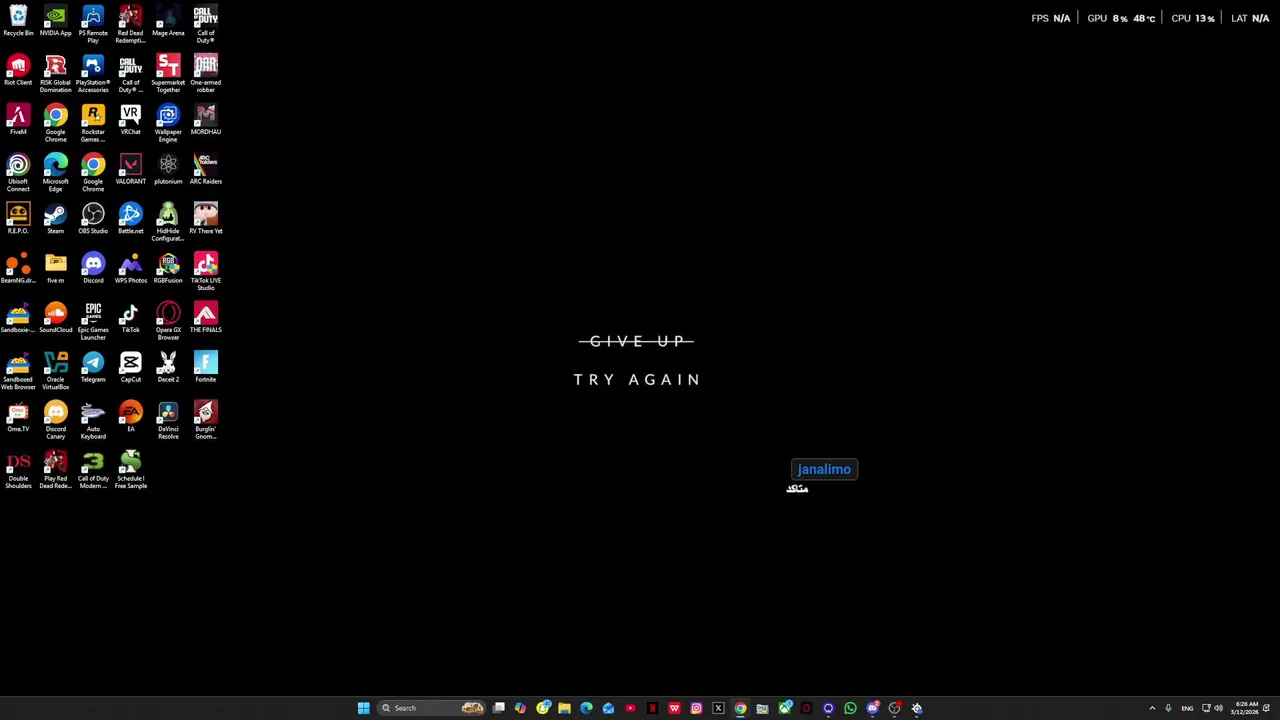The height and width of the screenshot is (720, 1280).
Task: Select THE FINALS game icon
Action: coord(206,319)
